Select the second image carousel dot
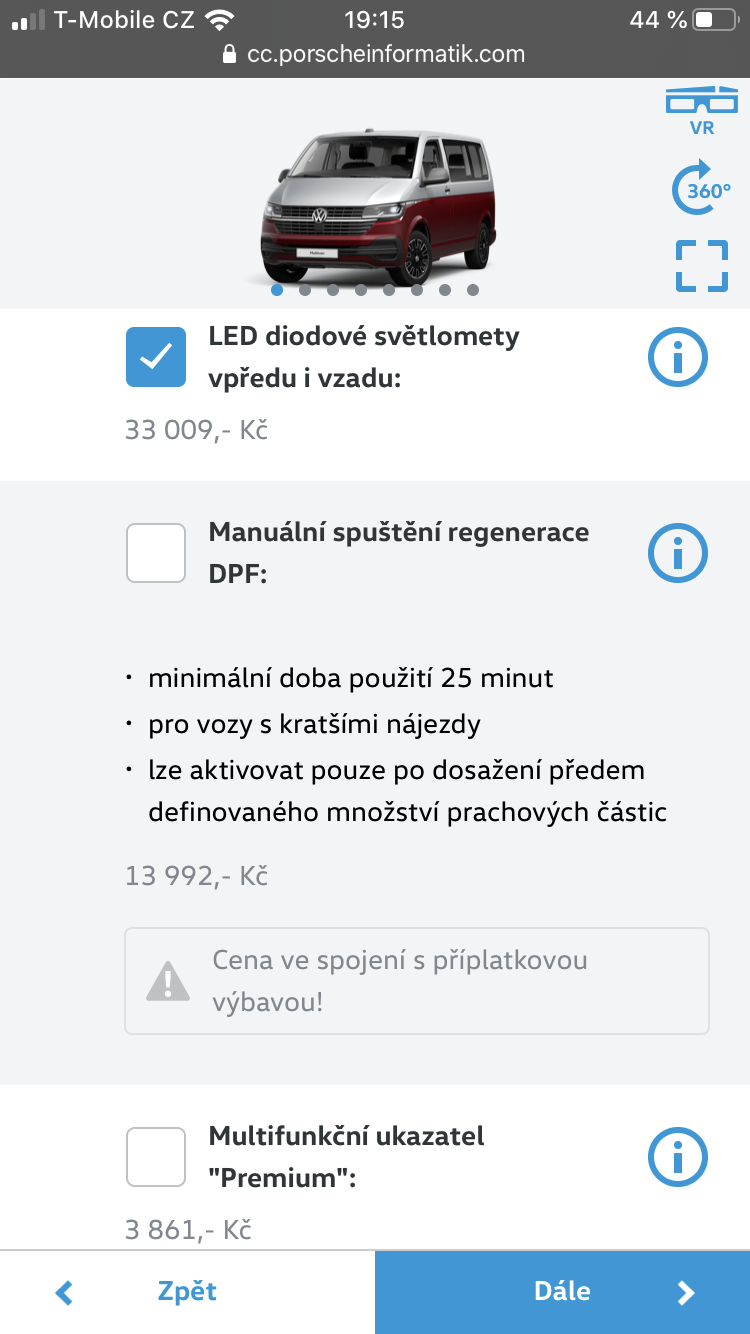The height and width of the screenshot is (1334, 750). (x=305, y=290)
